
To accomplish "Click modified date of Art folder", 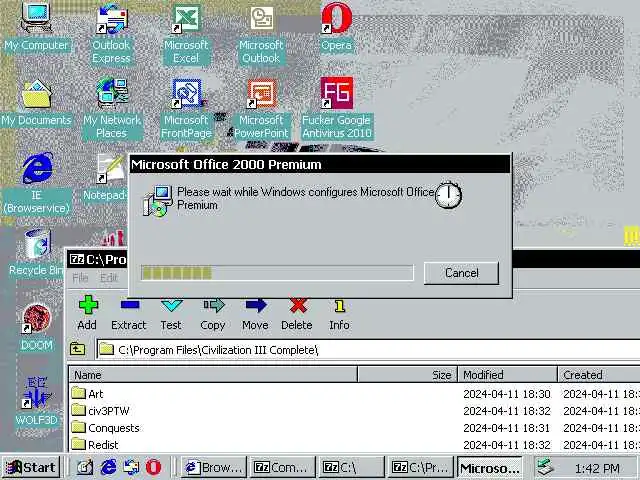I will point(507,394).
